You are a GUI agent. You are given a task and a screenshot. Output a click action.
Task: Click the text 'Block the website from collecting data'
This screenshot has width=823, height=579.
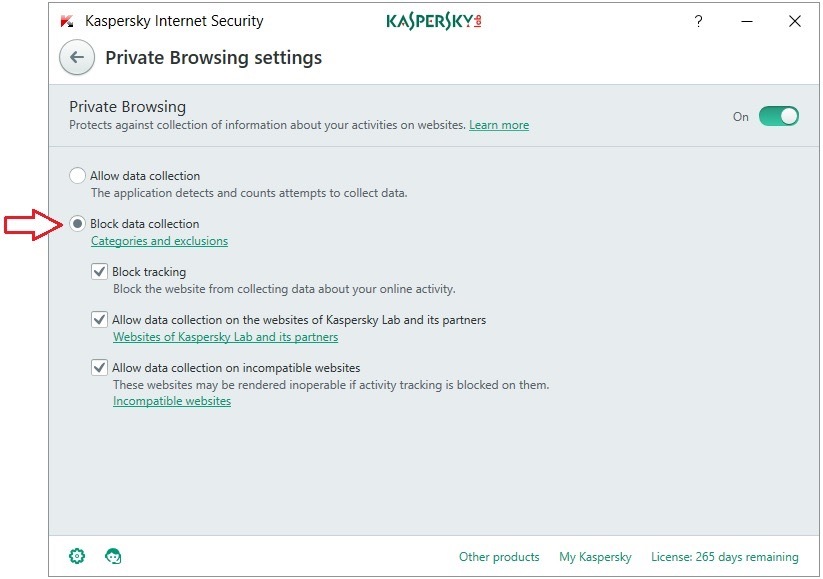point(284,289)
